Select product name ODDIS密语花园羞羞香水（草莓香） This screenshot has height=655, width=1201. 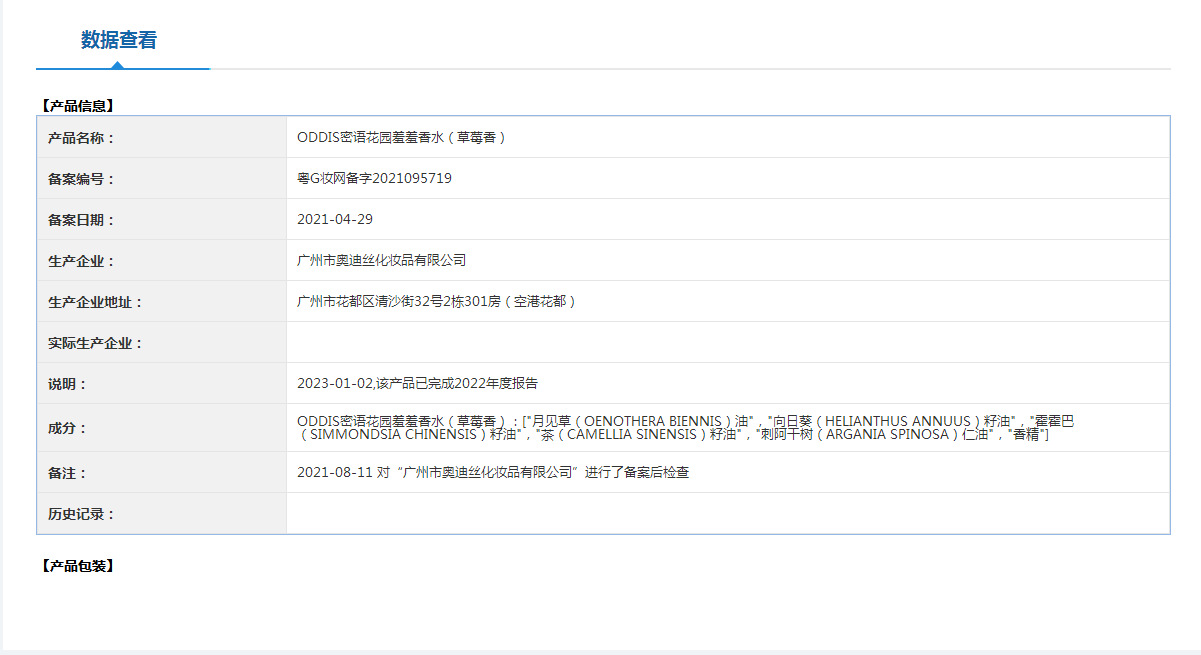click(402, 138)
